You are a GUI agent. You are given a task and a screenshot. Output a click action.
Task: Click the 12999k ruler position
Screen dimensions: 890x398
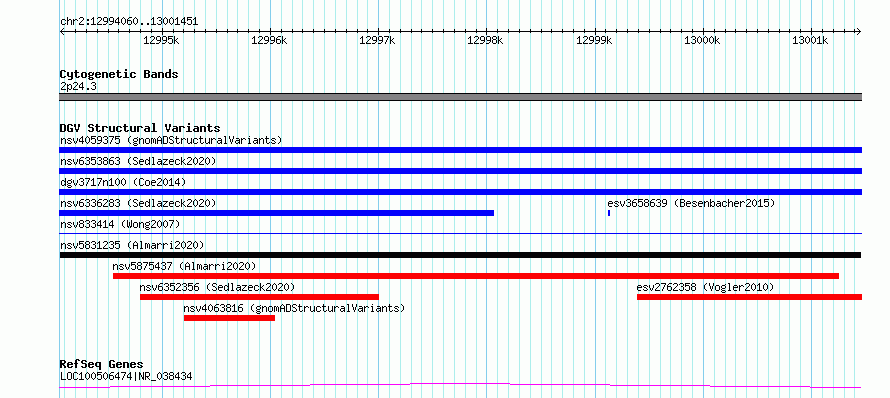pyautogui.click(x=594, y=40)
